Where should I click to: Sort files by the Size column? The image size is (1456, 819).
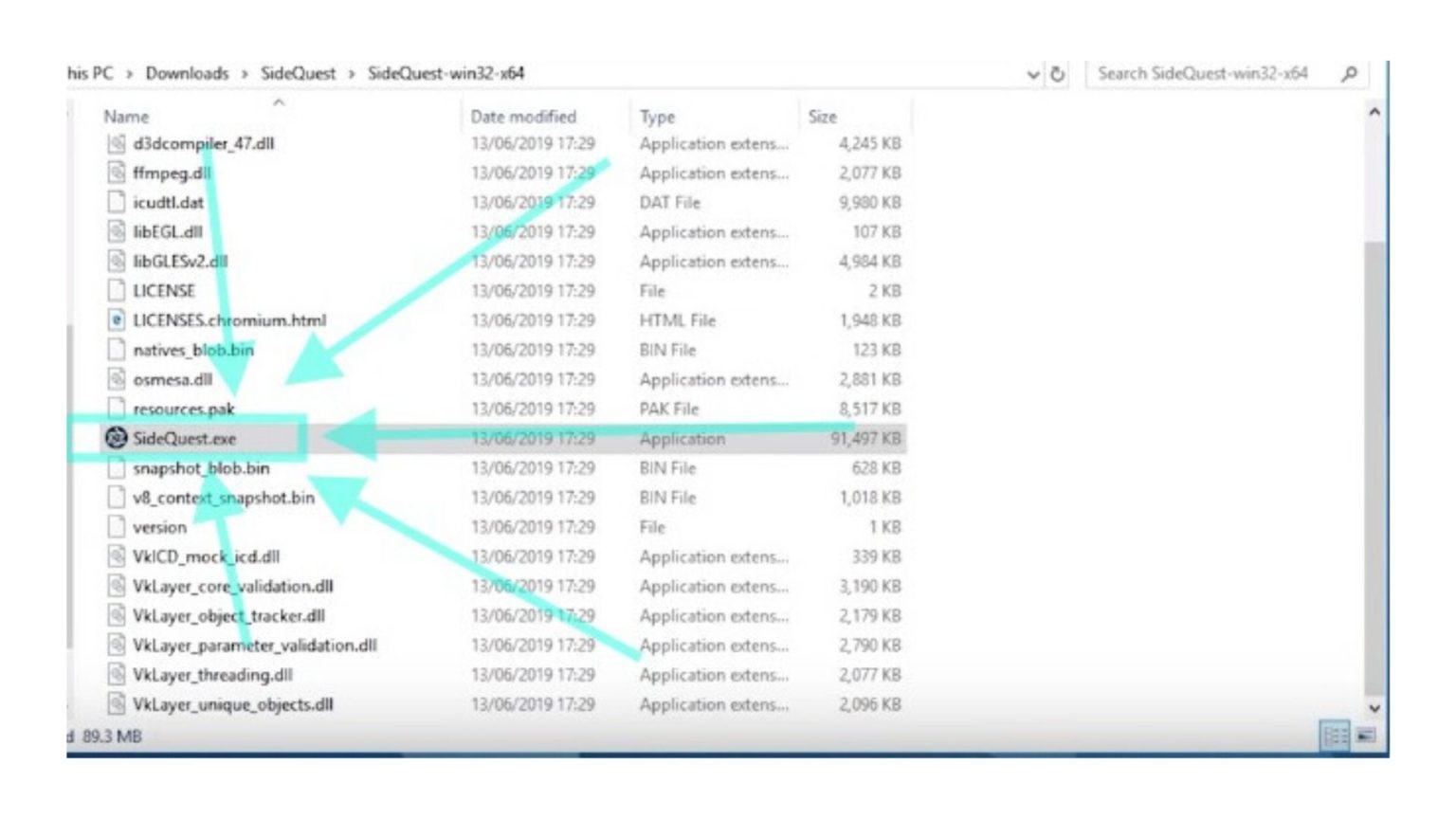click(823, 117)
